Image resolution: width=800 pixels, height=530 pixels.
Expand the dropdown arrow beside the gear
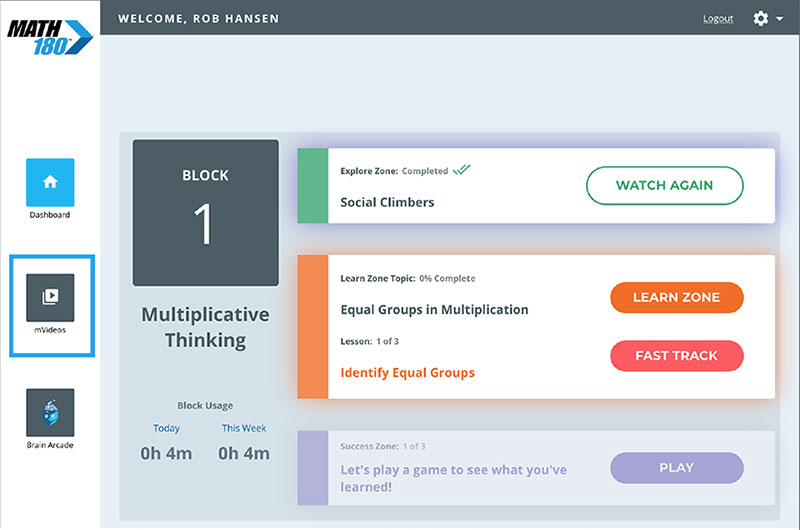pyautogui.click(x=780, y=19)
